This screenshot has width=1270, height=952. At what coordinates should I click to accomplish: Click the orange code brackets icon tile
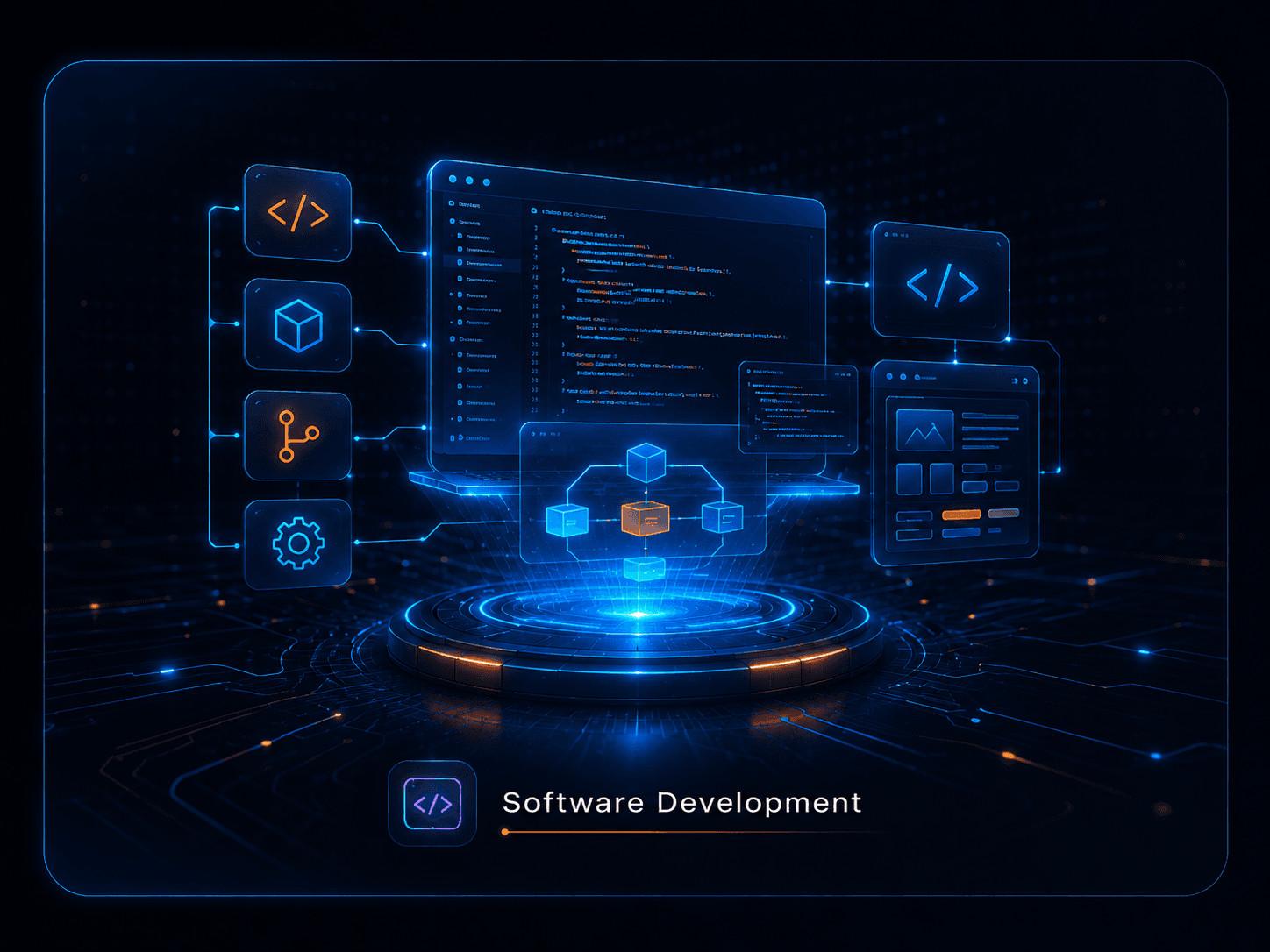pyautogui.click(x=297, y=213)
